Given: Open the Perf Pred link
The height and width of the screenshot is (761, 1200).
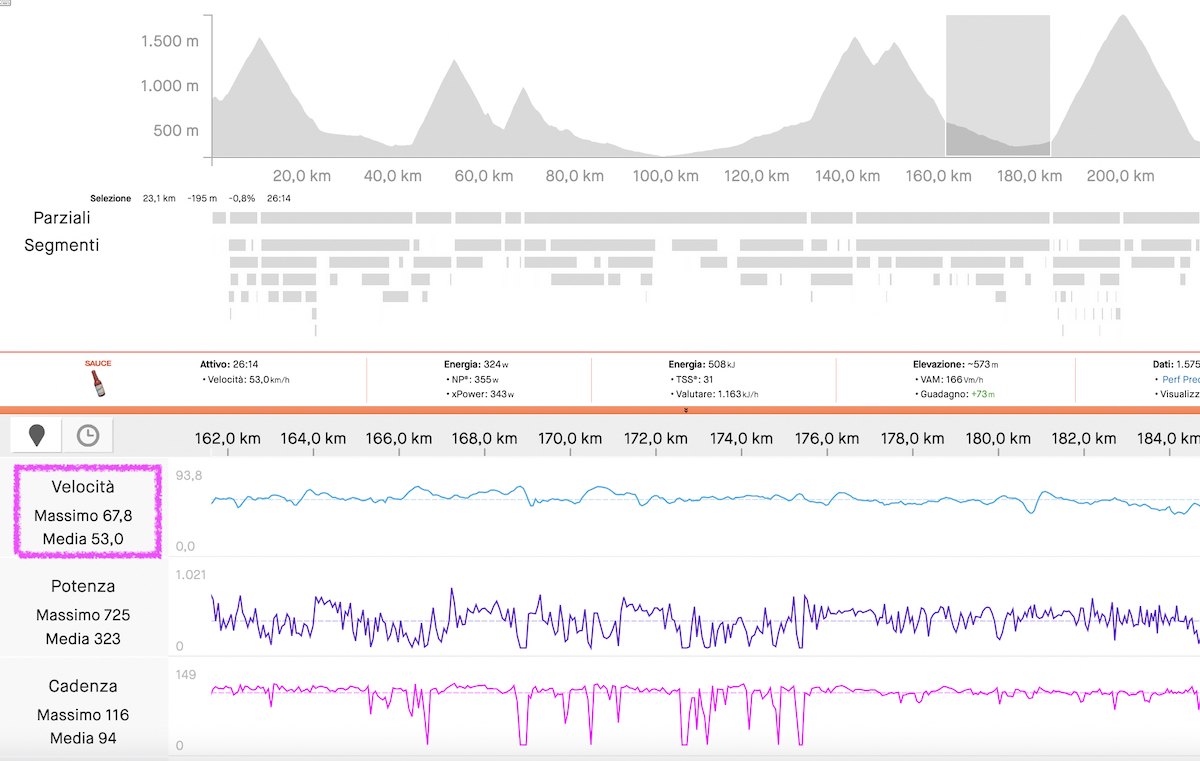Looking at the screenshot, I should click(1180, 380).
